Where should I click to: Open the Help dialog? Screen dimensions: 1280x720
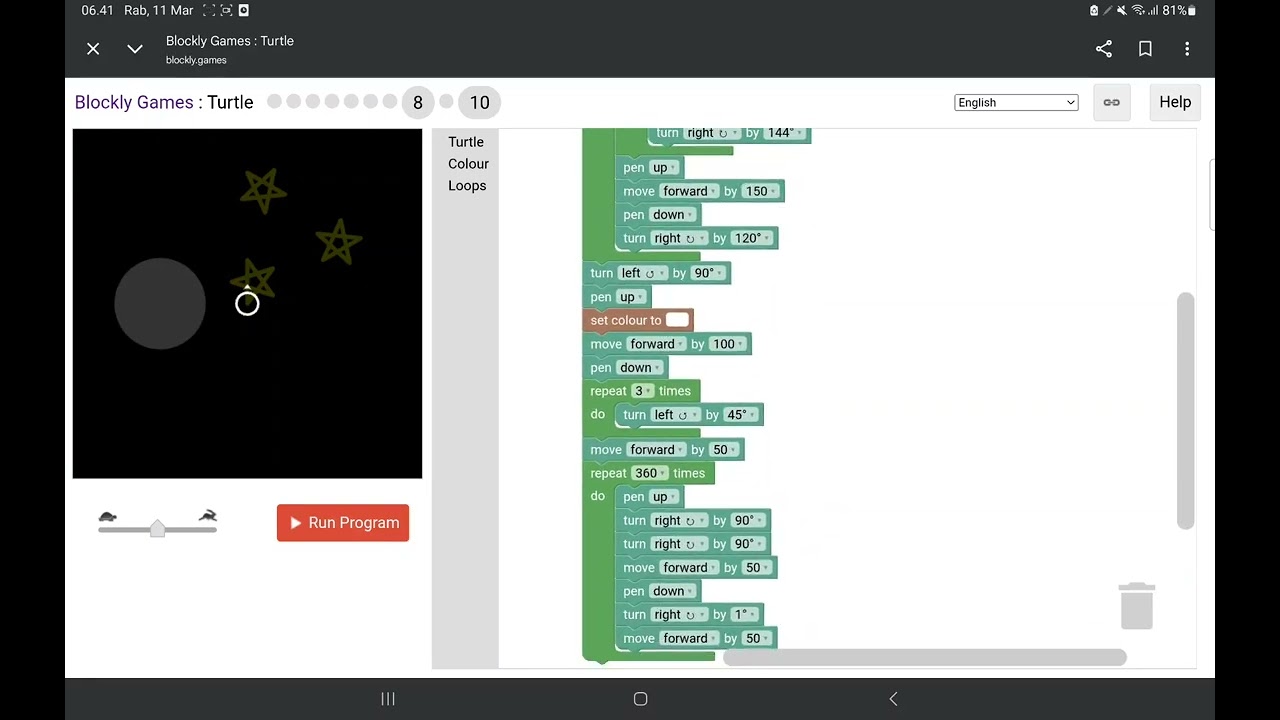point(1175,102)
